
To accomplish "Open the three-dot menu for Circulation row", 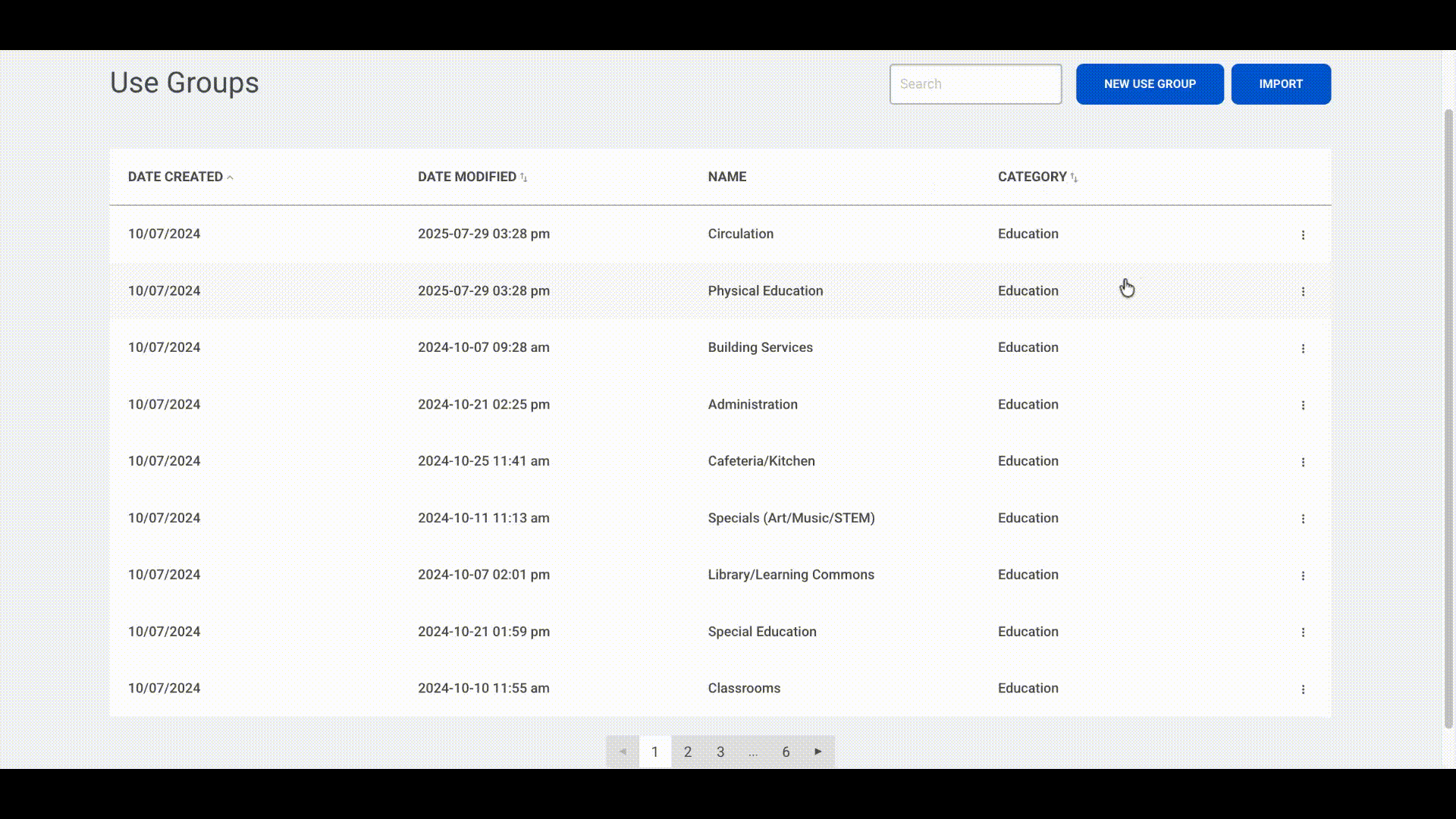I will click(1303, 235).
